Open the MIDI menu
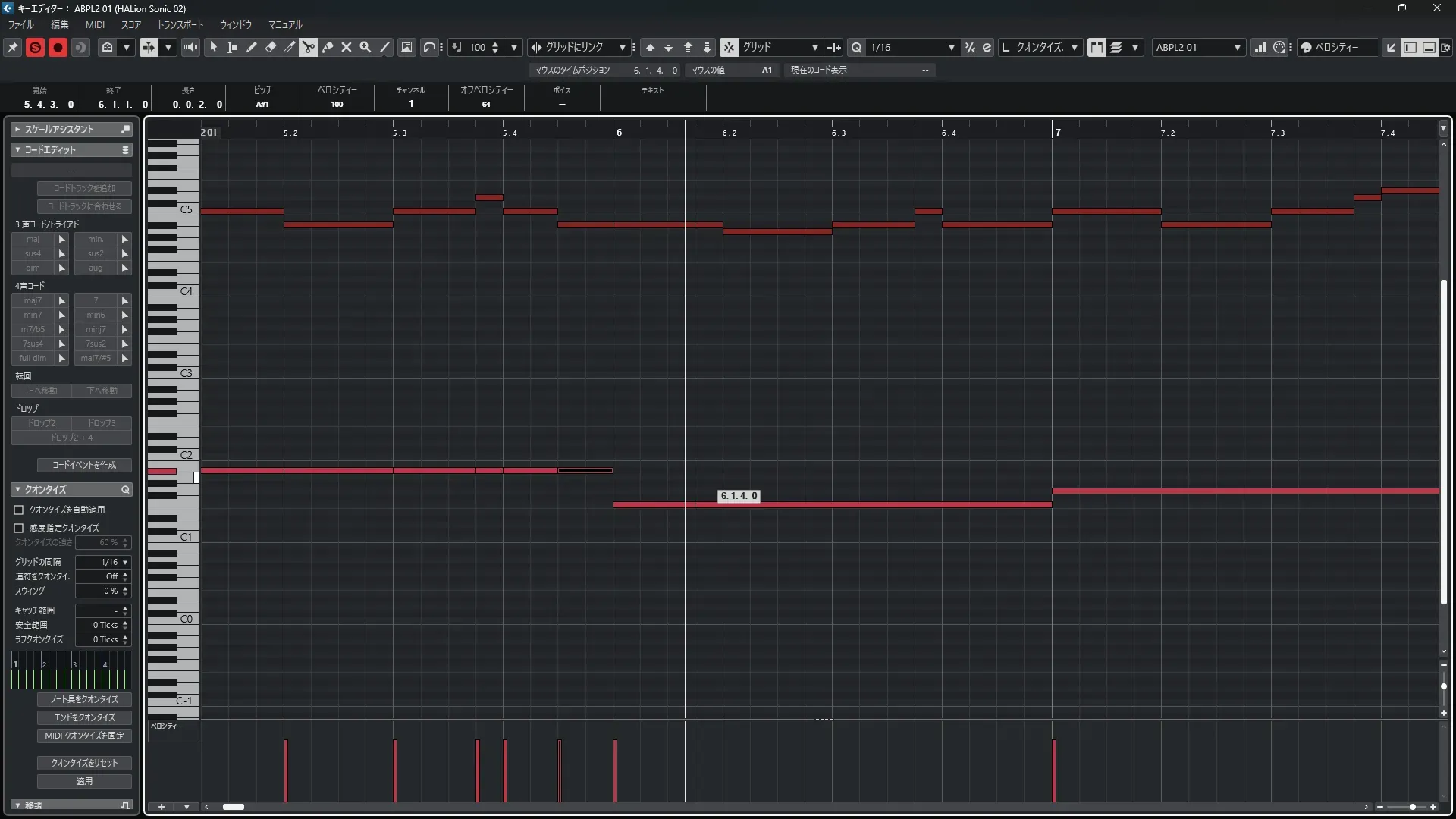Screen dimensions: 1456x819 95,24
